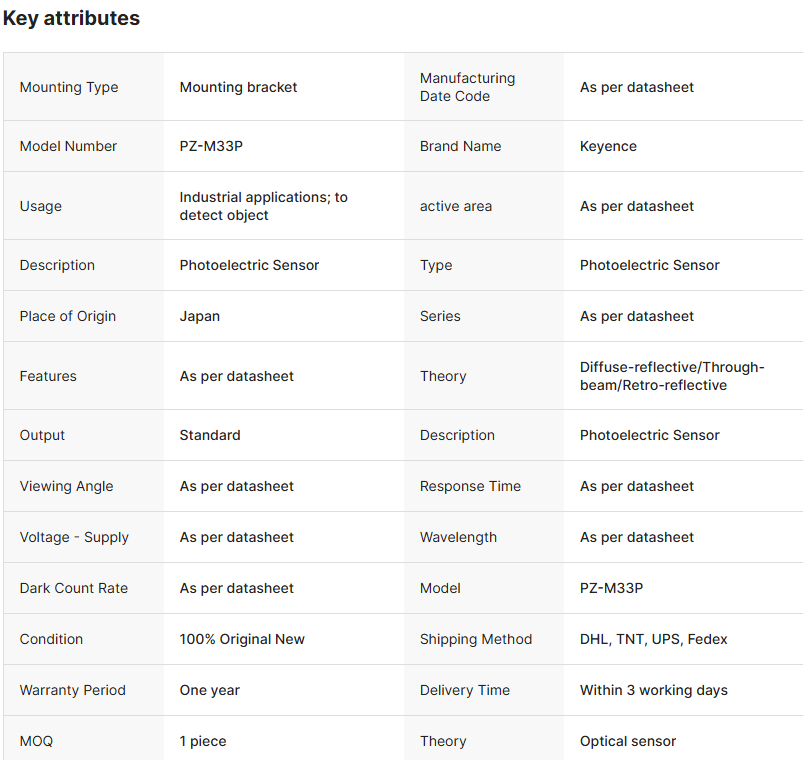Select the "Features" attribute label

pos(48,376)
